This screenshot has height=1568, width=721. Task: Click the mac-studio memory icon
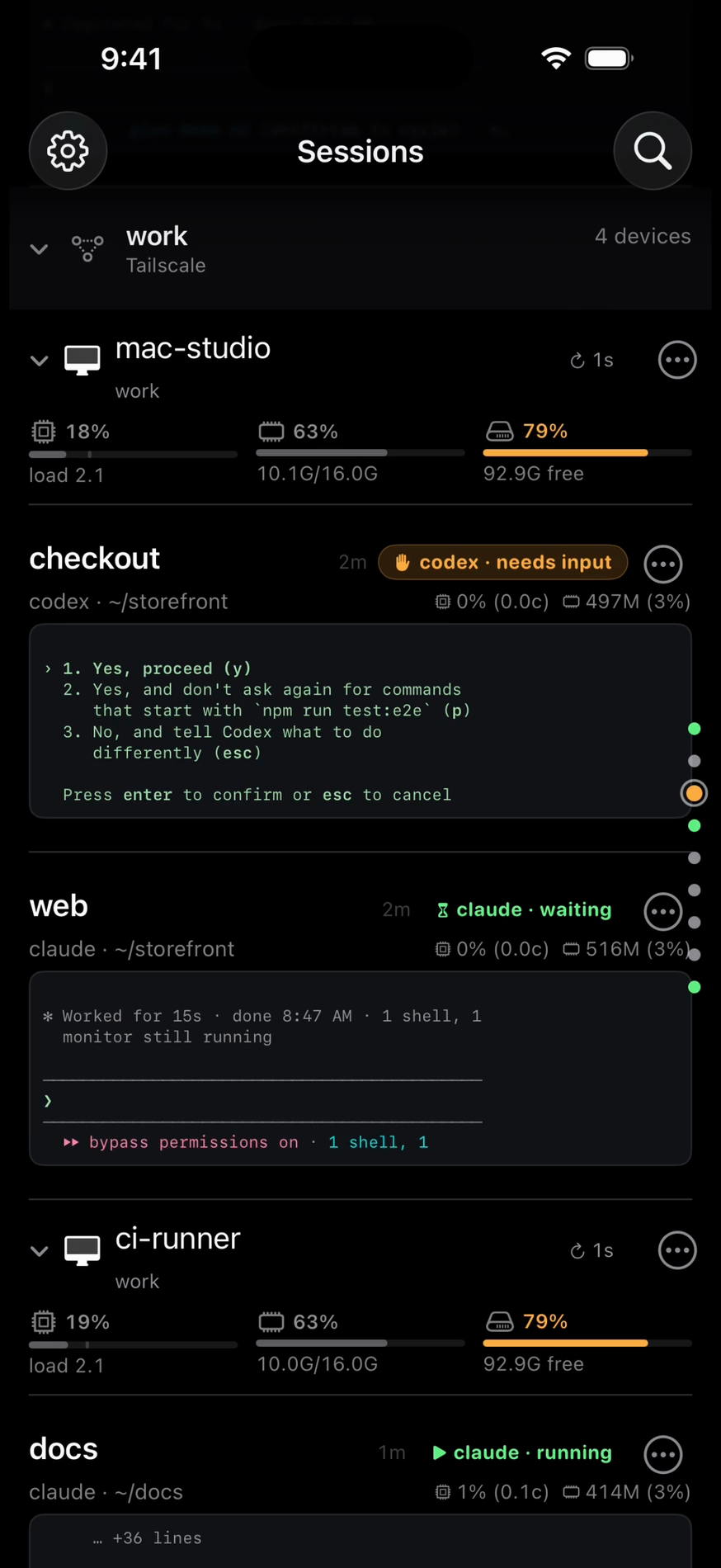[271, 432]
